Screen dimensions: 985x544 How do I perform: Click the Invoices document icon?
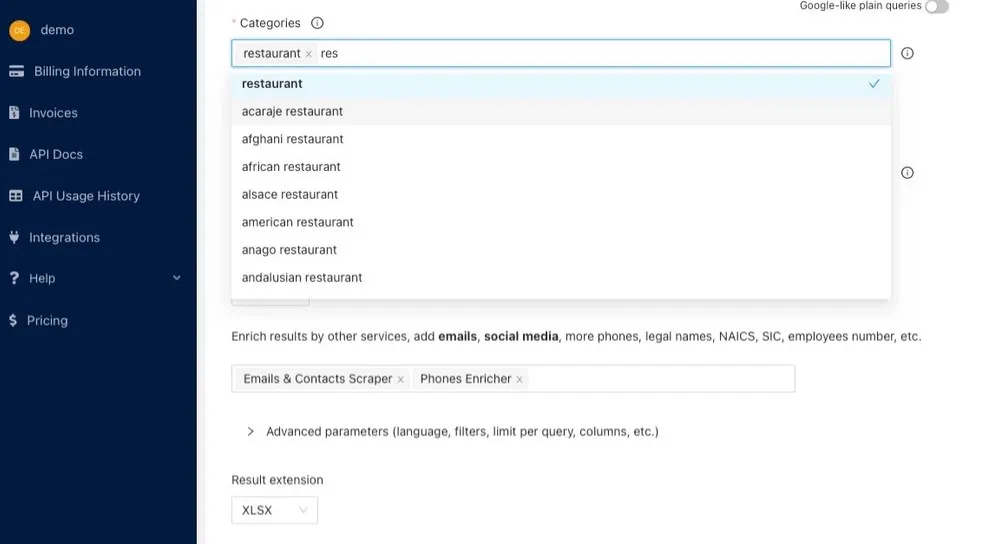[14, 113]
